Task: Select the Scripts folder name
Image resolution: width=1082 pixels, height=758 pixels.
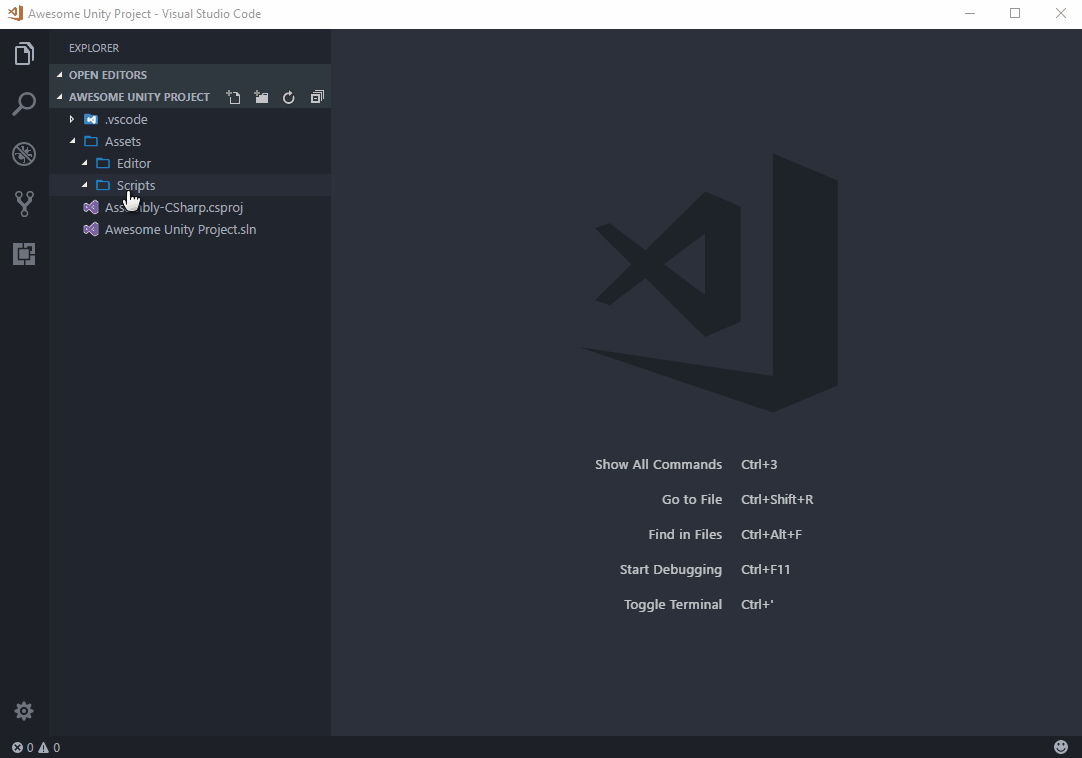Action: [x=136, y=186]
